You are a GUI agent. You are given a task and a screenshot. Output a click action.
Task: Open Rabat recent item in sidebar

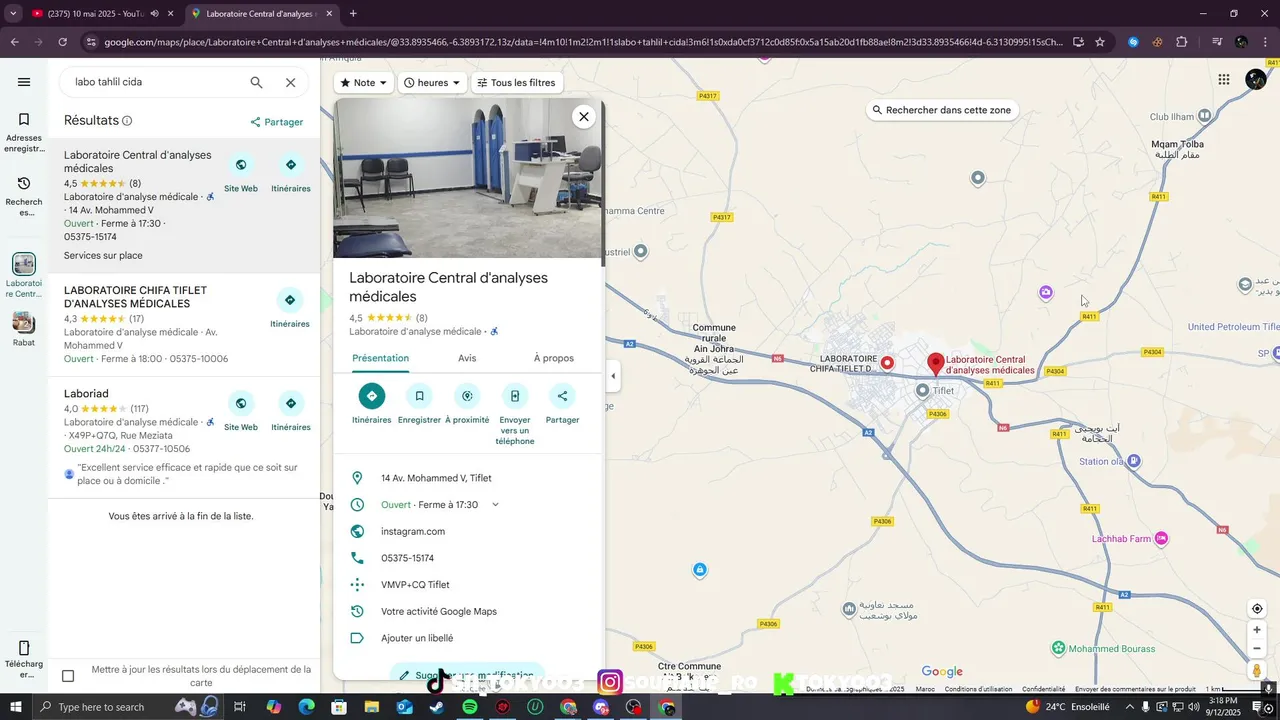(24, 329)
